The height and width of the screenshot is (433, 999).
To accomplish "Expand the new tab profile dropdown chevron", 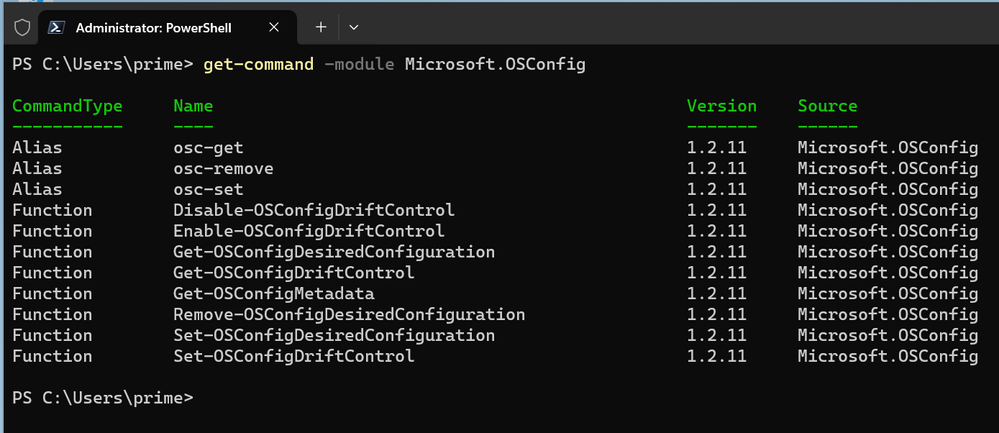I will tap(353, 28).
